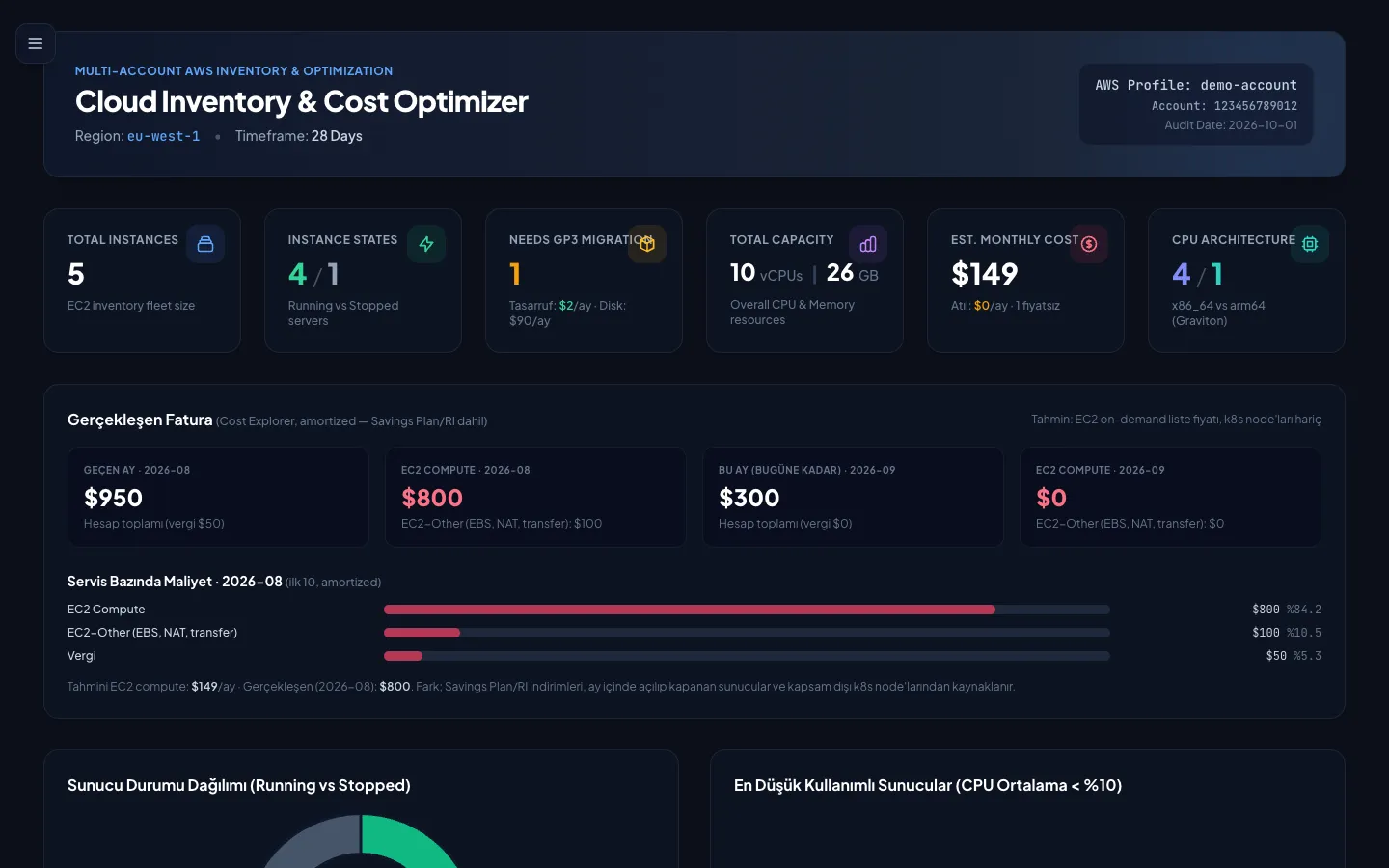Click the Tasarruf $2/ay savings text
The height and width of the screenshot is (868, 1389).
click(x=550, y=306)
